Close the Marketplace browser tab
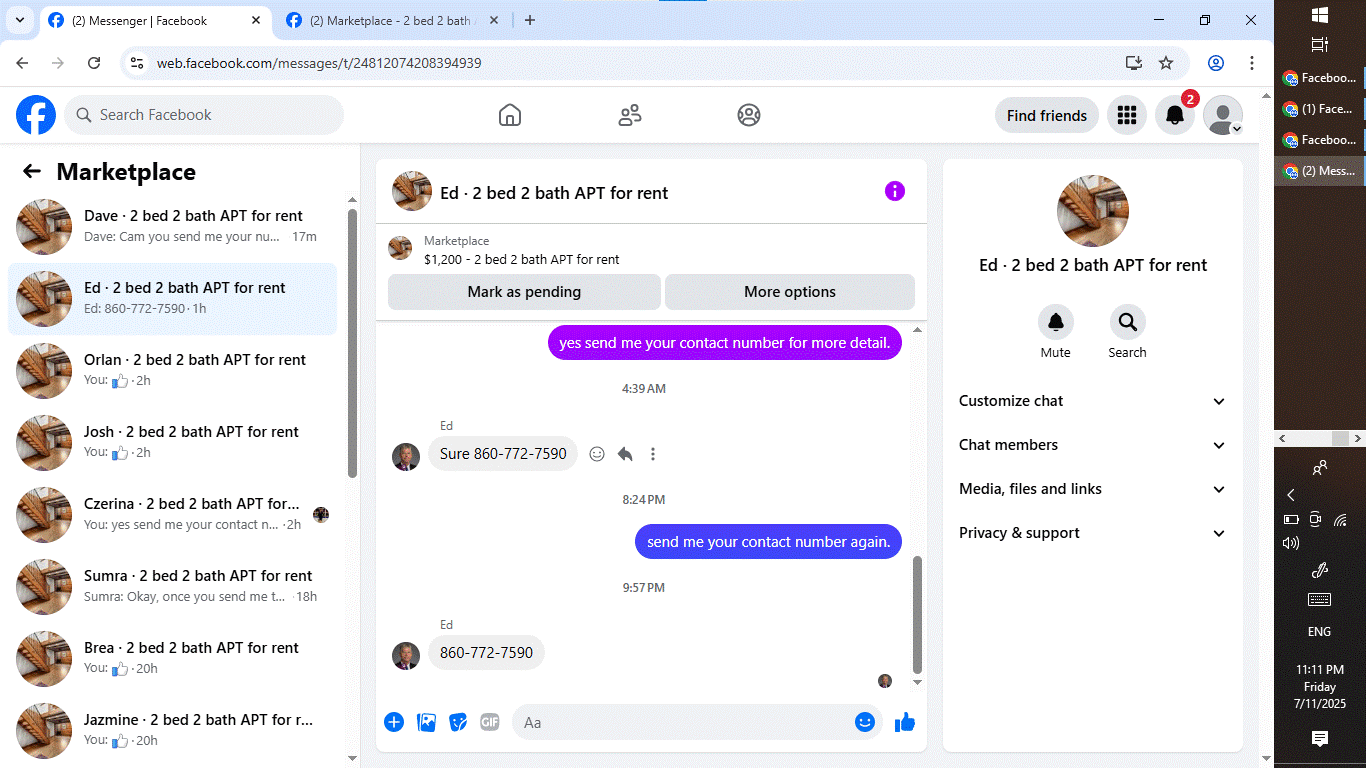 click(494, 20)
